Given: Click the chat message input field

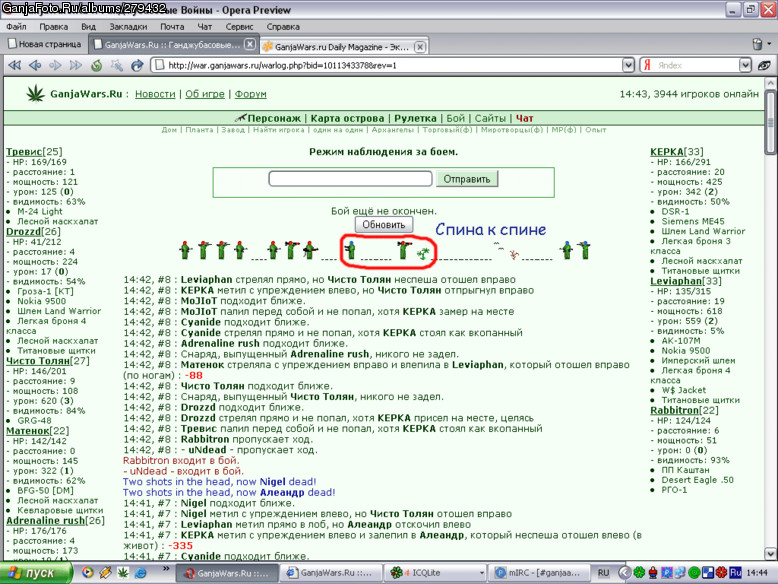Looking at the screenshot, I should tap(350, 179).
